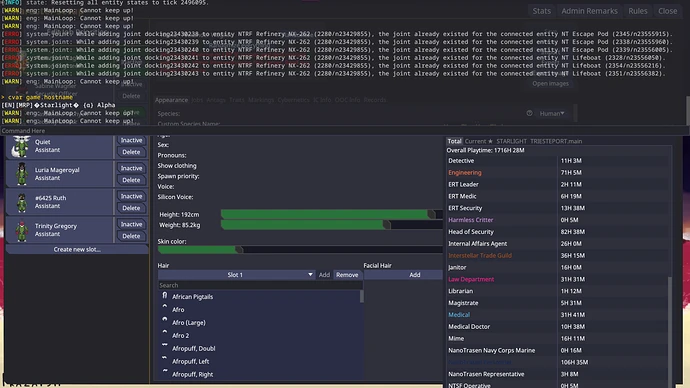Click the Head of Security row
Viewport: 690px width, 388px height.
(557, 232)
